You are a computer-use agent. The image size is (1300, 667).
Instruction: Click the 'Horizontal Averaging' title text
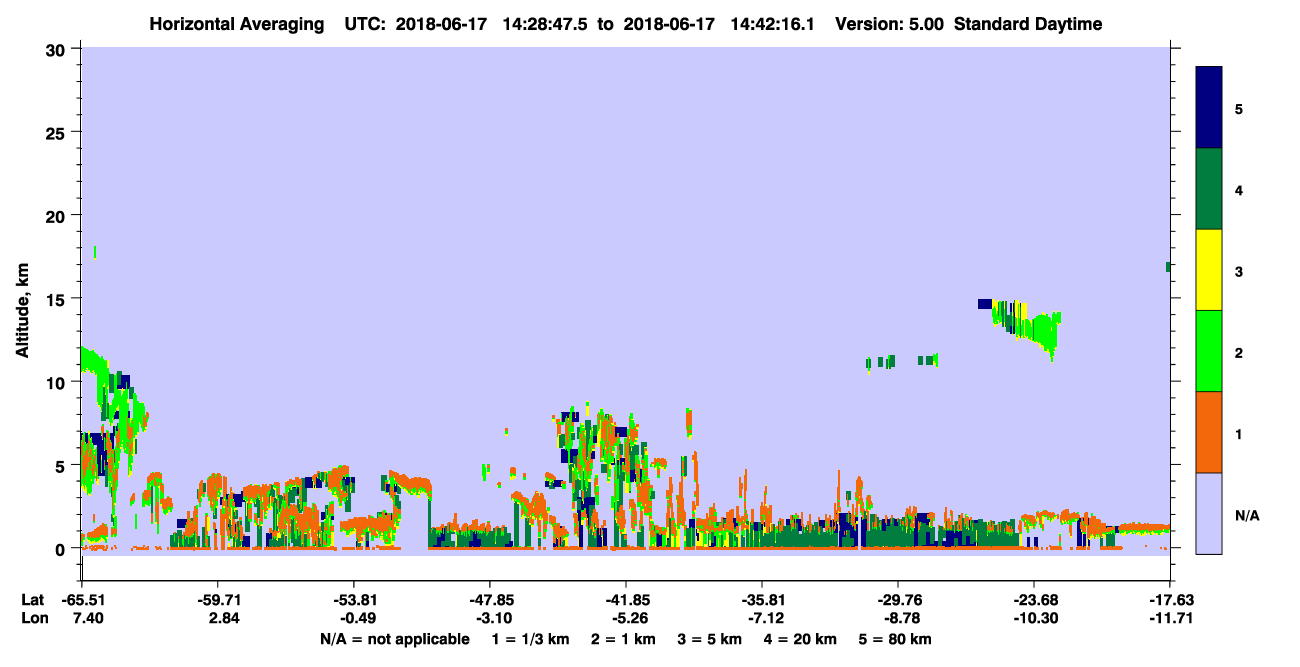[237, 24]
